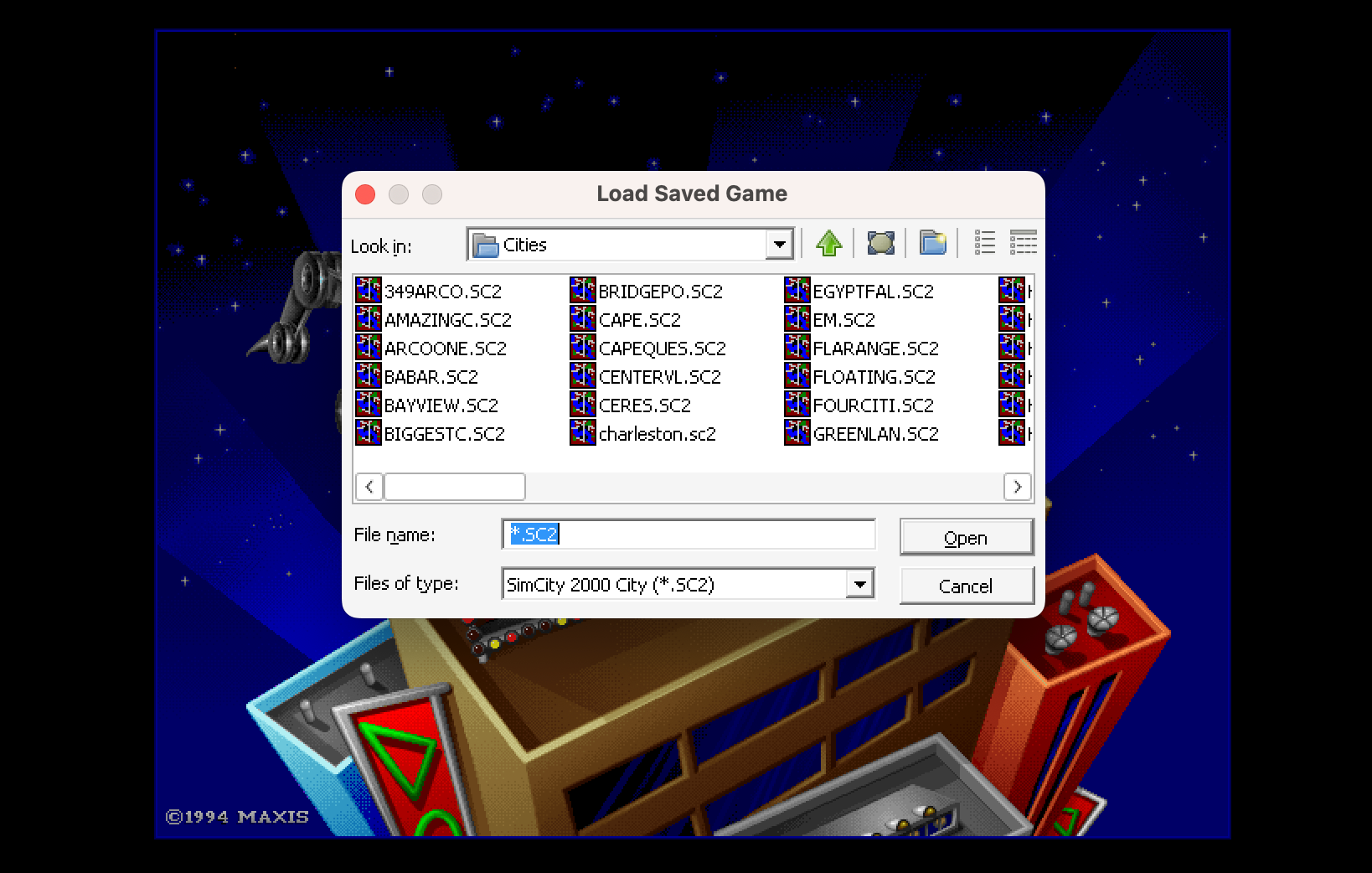Click the File name input field
Viewport: 1372px width, 873px height.
coord(689,535)
